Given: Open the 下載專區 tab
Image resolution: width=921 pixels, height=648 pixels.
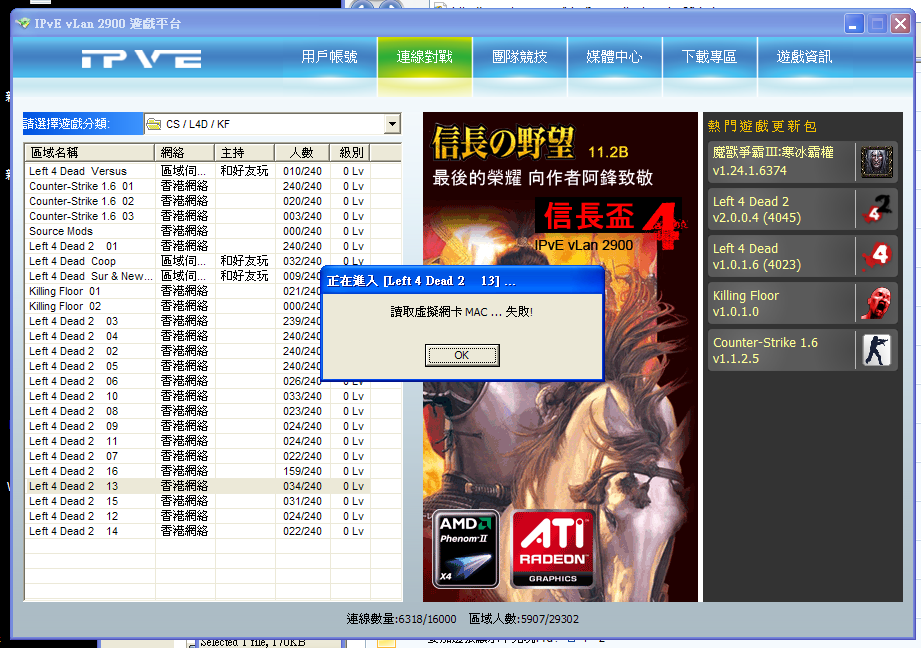Looking at the screenshot, I should (x=709, y=58).
